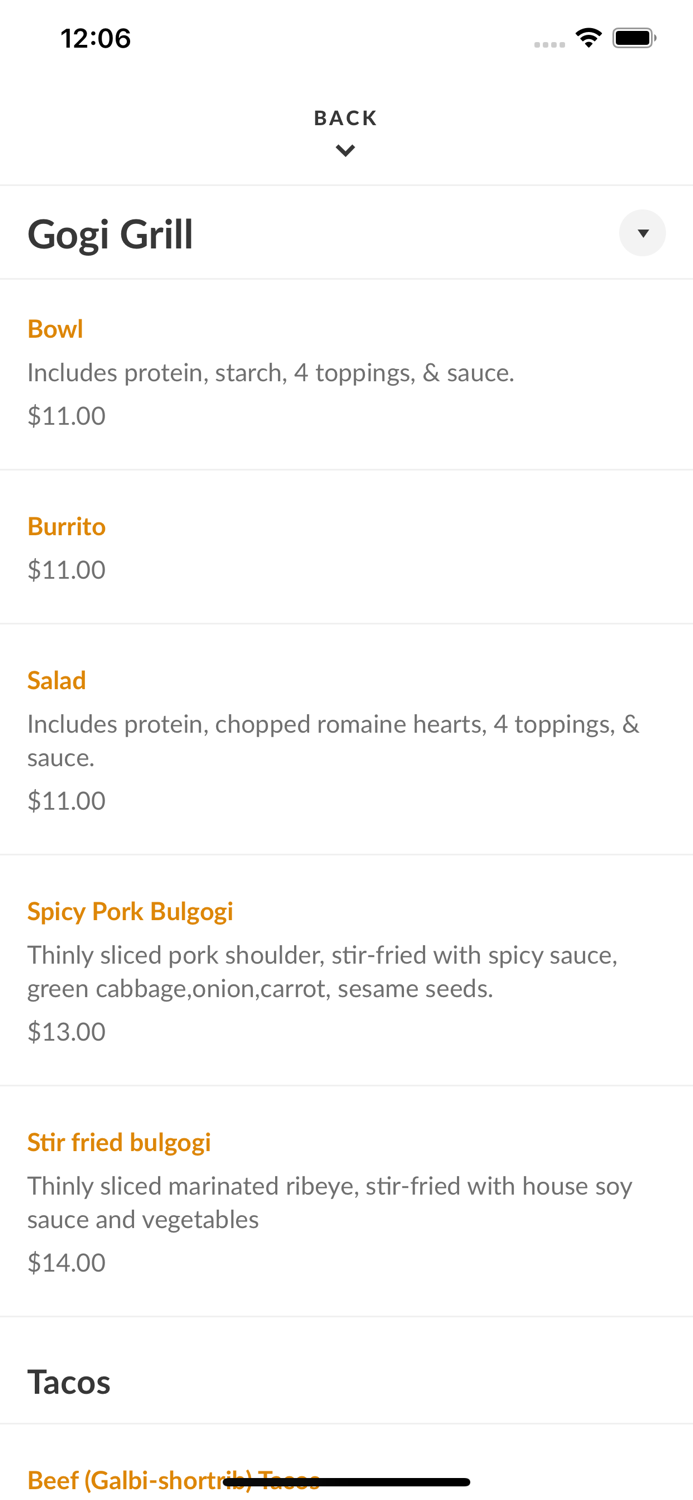Viewport: 693px width, 1500px height.
Task: Tap the cellular signal dots icon
Action: click(x=549, y=42)
